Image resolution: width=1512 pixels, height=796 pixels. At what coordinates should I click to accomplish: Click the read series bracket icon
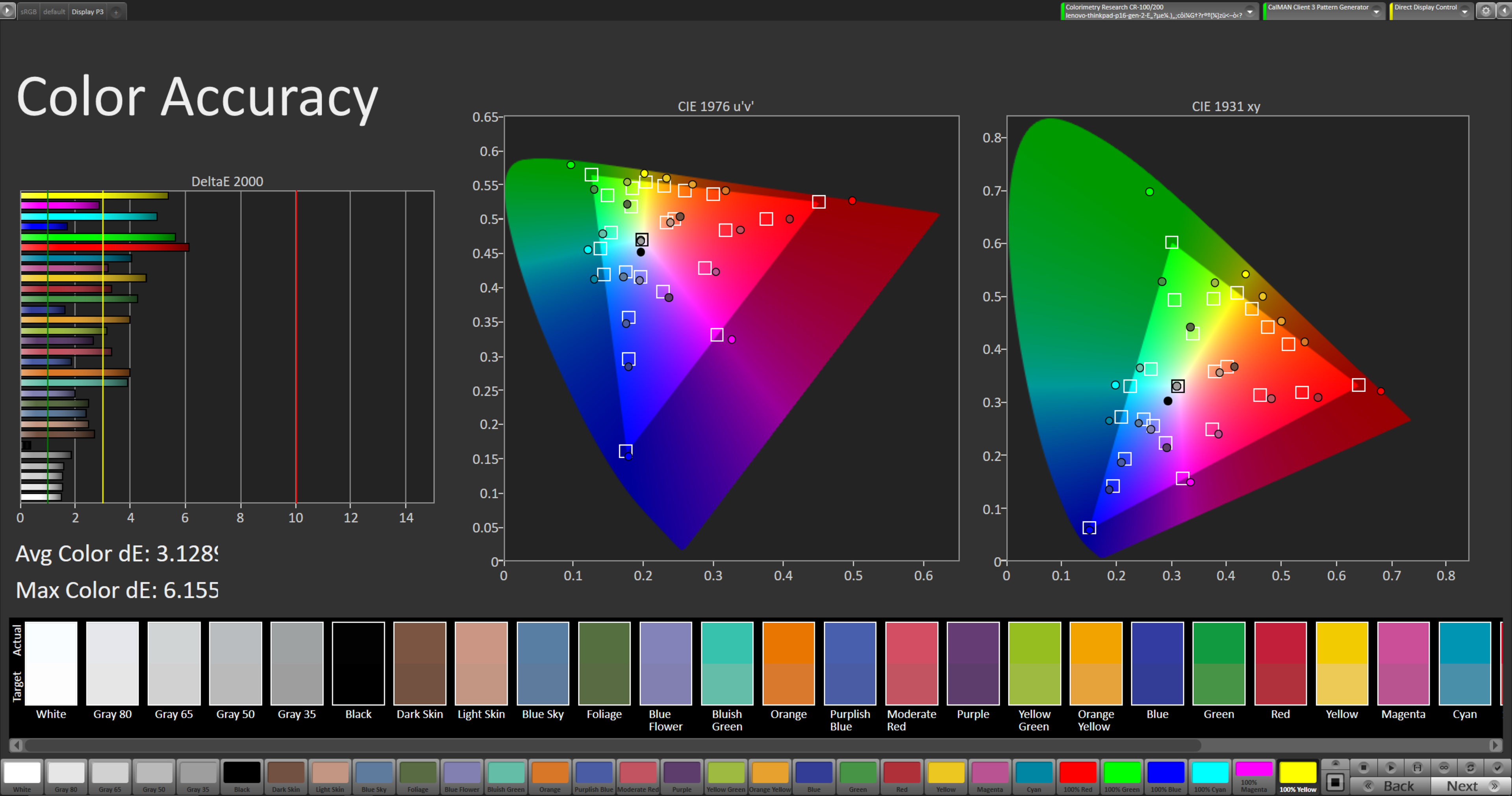point(1417,767)
